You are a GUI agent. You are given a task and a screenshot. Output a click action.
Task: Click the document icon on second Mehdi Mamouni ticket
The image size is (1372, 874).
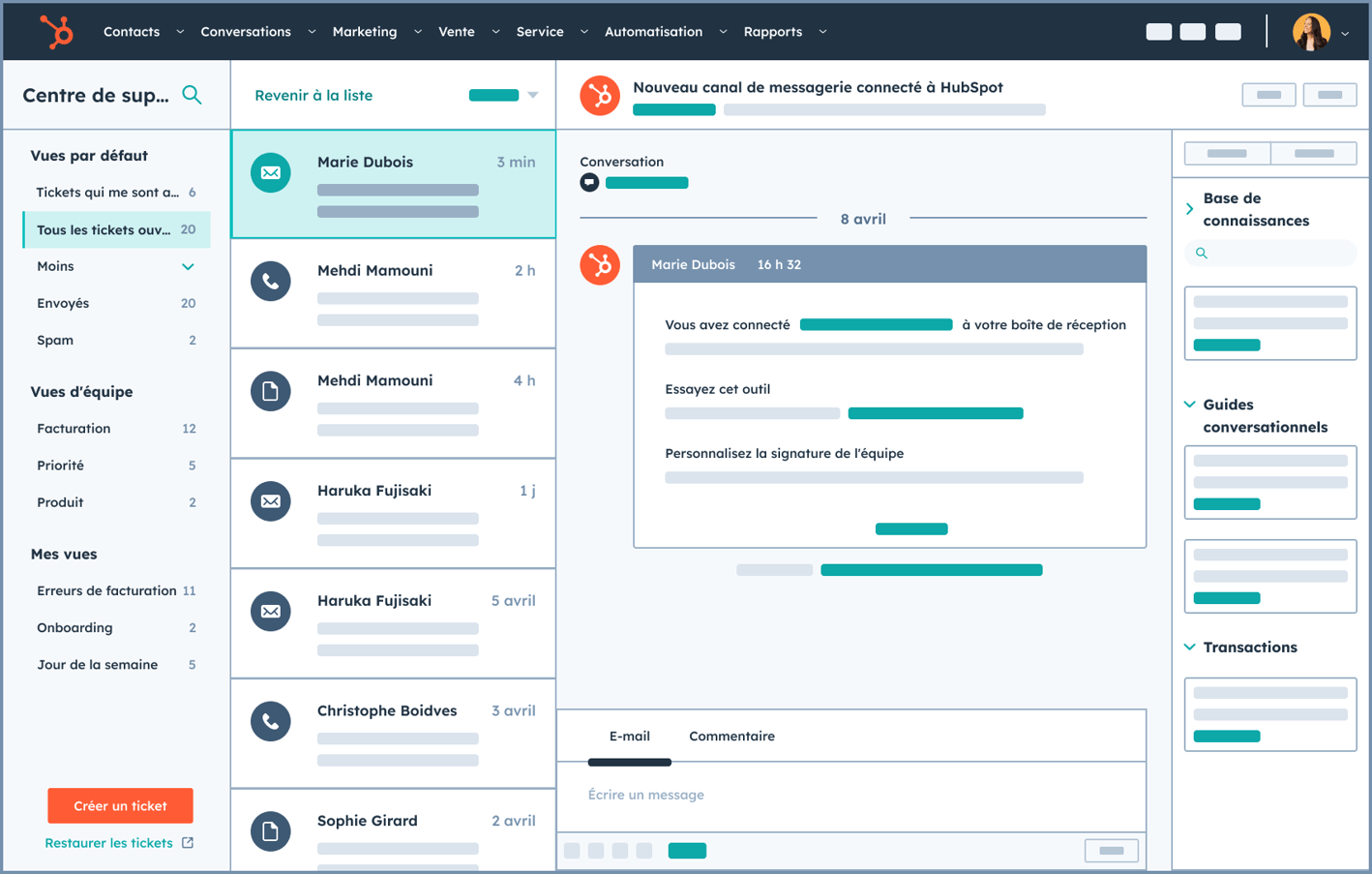[272, 391]
